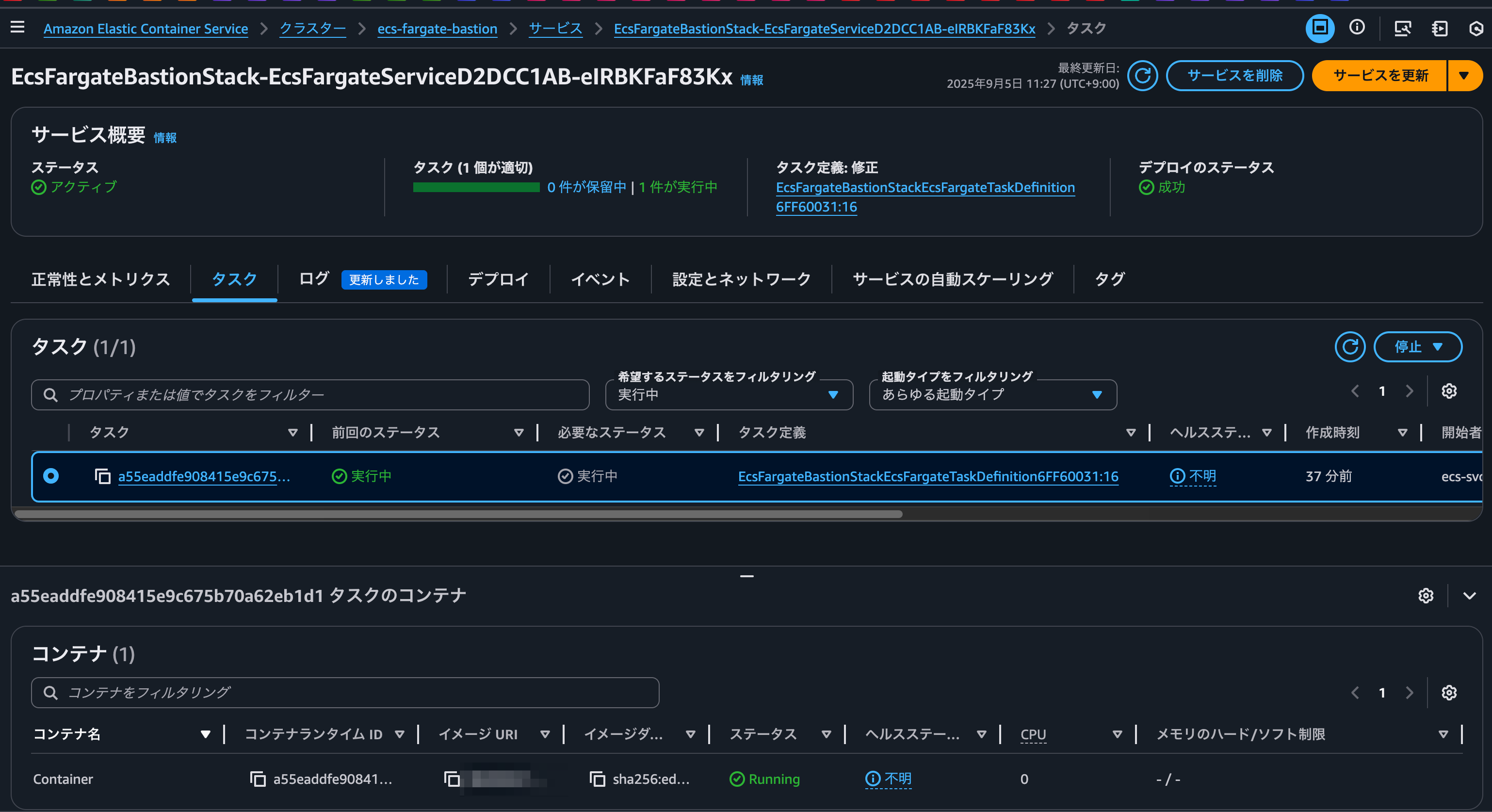Sort by コンテナ名 column

(205, 734)
